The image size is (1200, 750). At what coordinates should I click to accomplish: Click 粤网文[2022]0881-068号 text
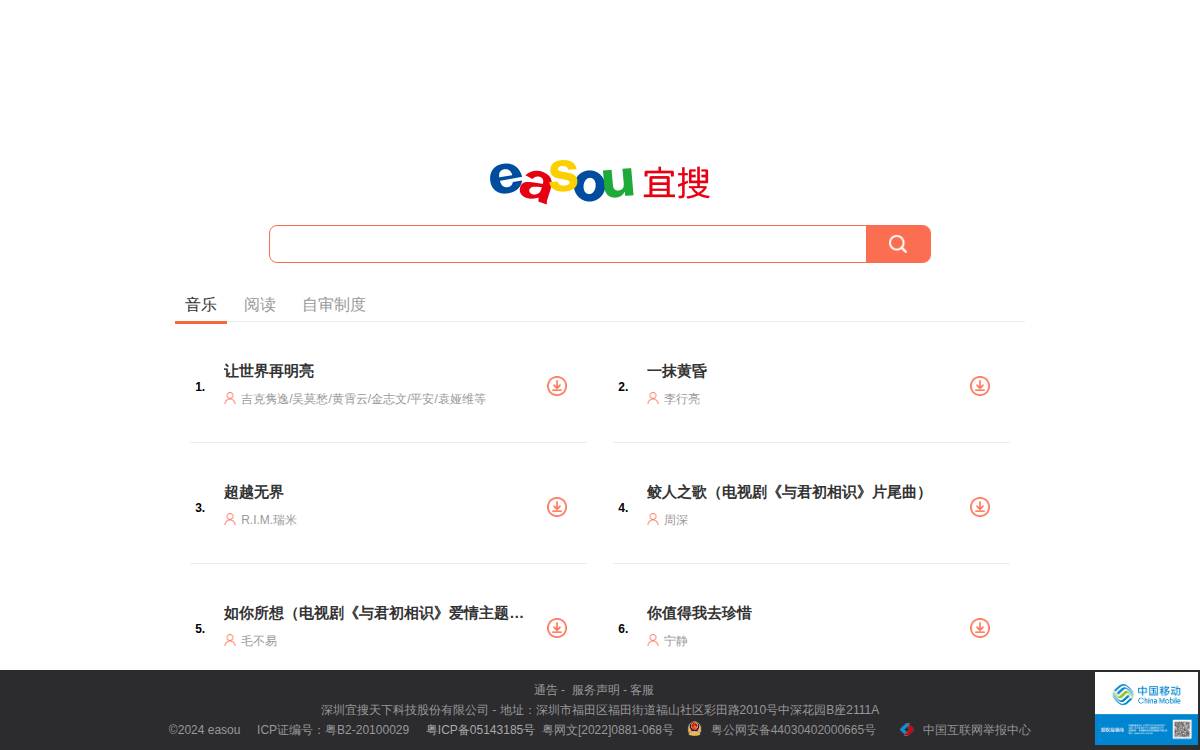[608, 730]
